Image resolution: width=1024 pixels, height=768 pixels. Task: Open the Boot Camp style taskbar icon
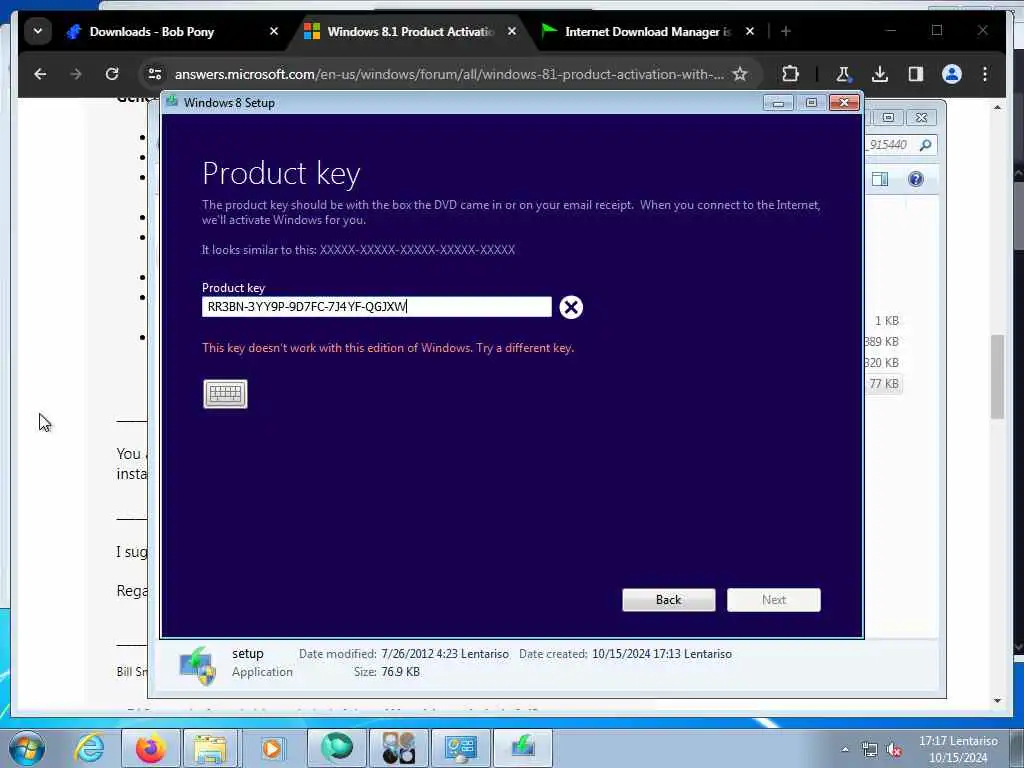click(399, 748)
